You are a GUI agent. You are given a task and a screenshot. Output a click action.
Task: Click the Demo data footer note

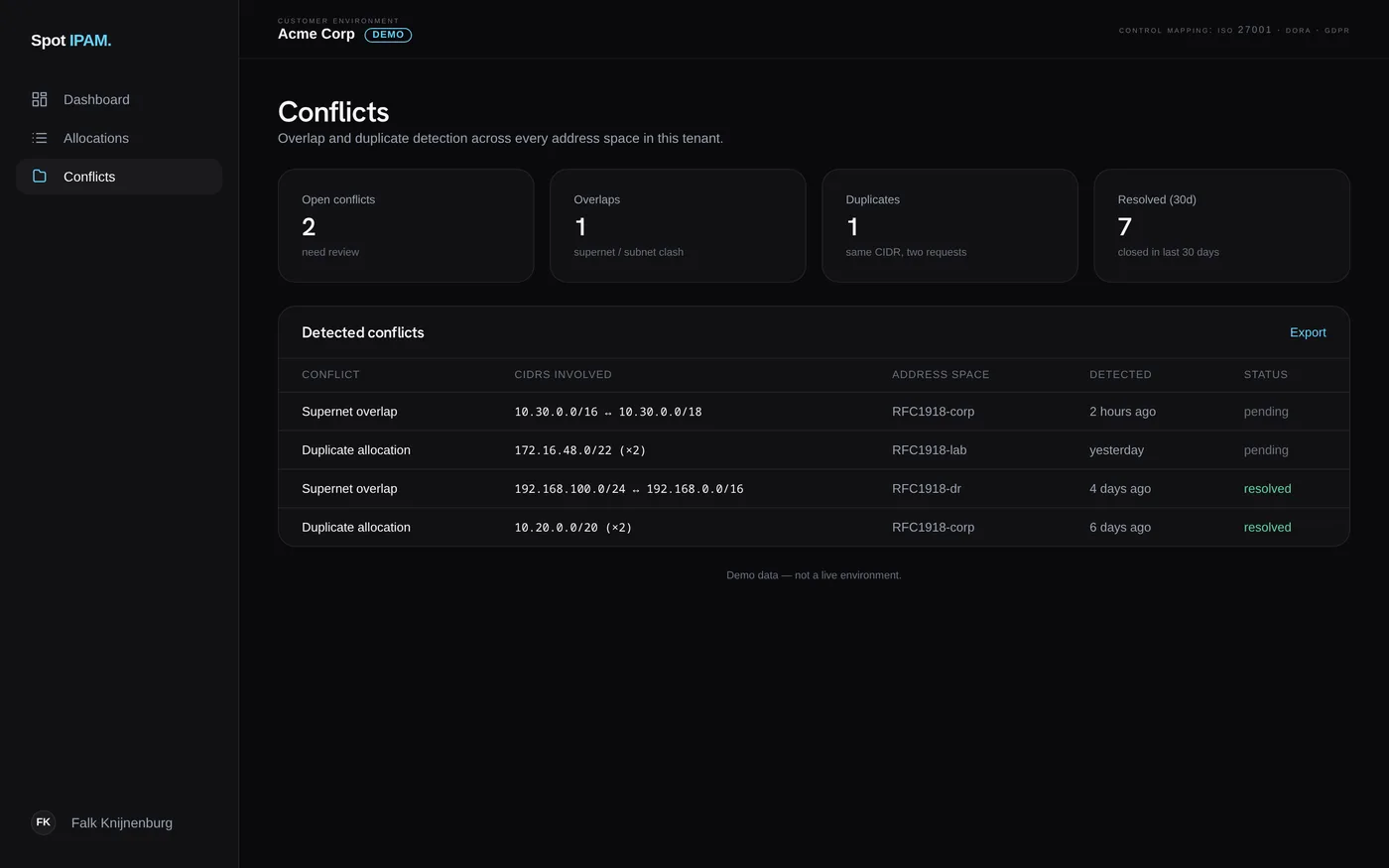click(x=814, y=575)
